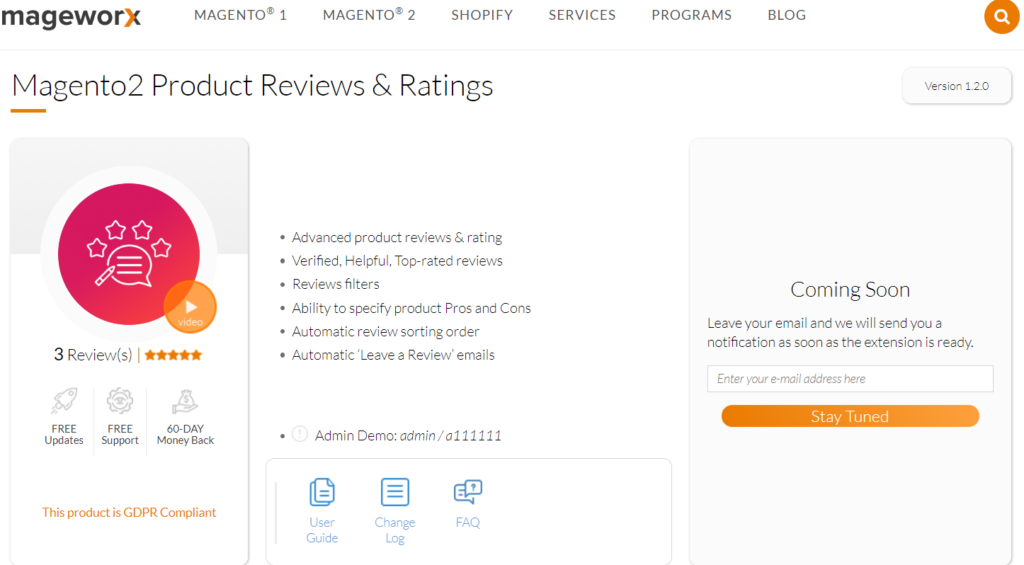Click the Admin Demo info icon
1024x565 pixels.
pos(300,435)
